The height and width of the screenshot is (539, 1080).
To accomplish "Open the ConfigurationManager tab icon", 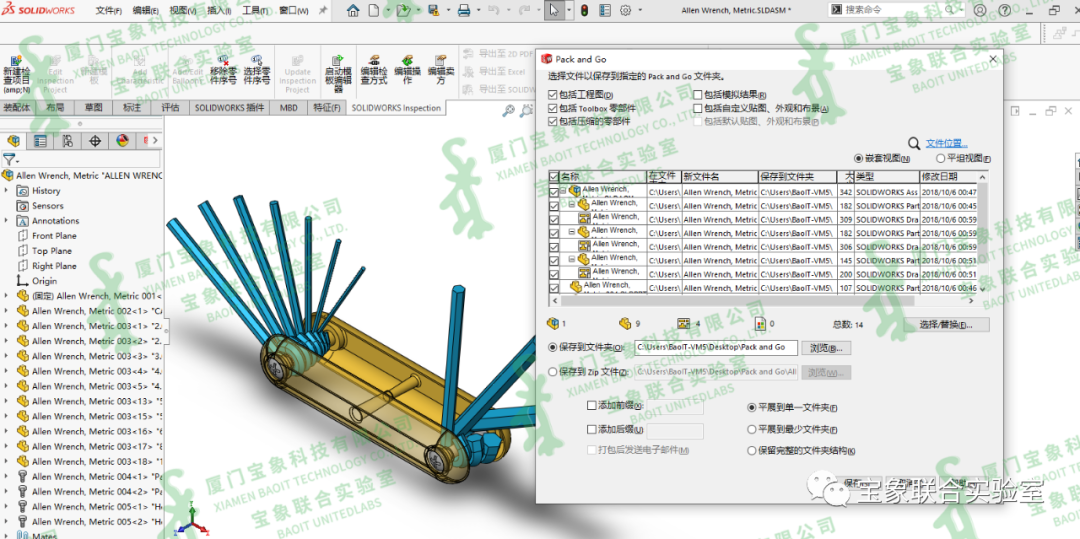I will click(x=68, y=141).
